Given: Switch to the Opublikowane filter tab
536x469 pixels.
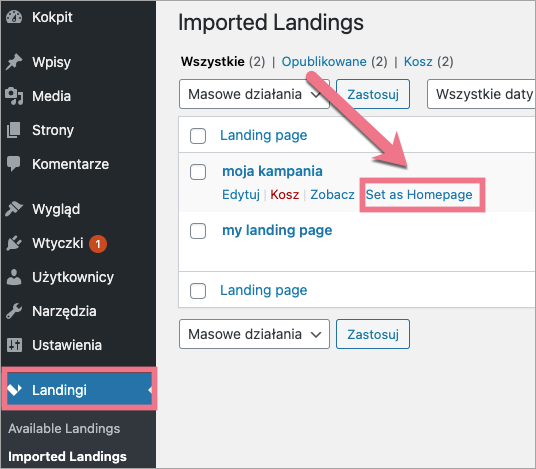Looking at the screenshot, I should 324,62.
